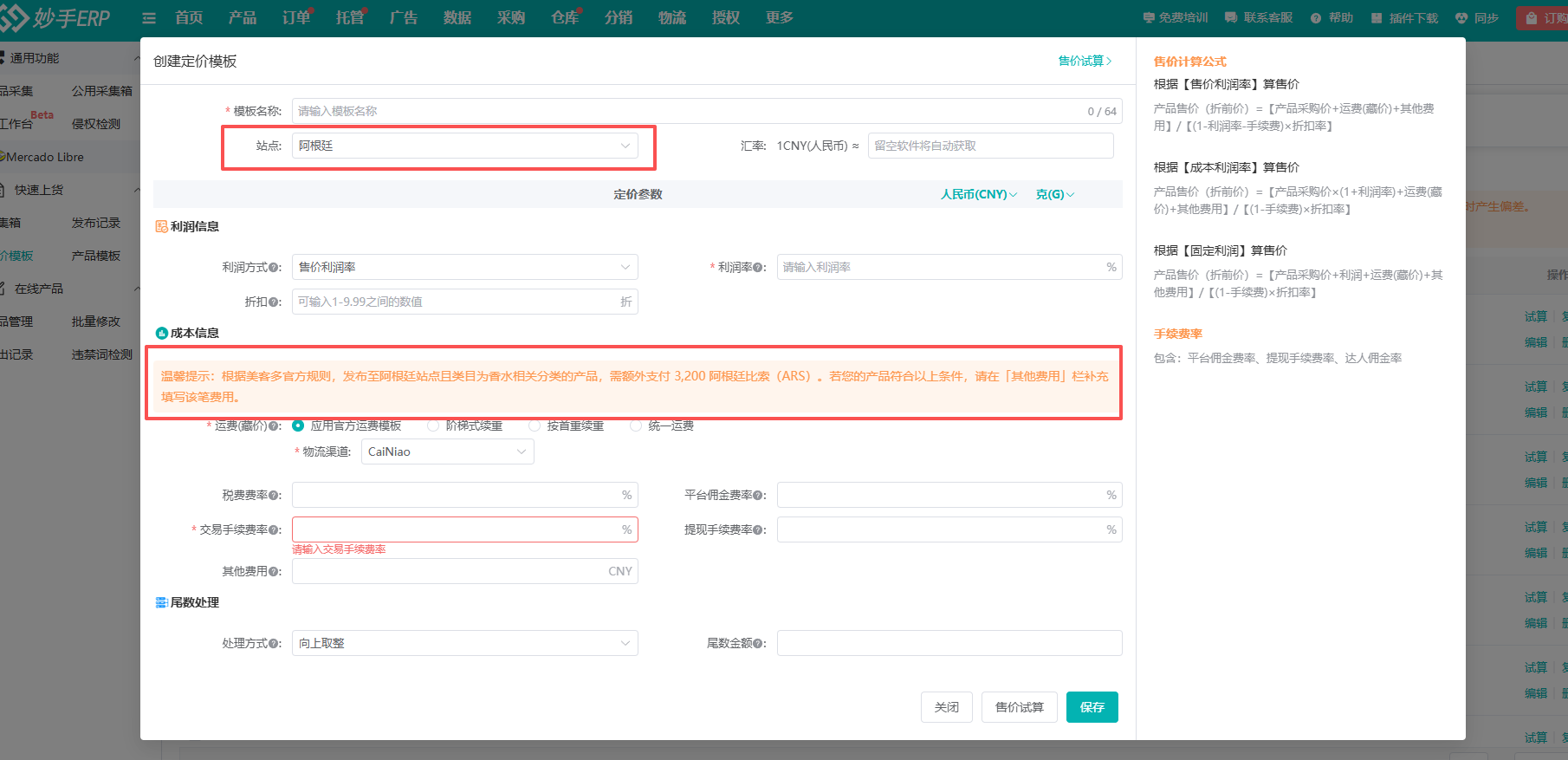Open the 仓库 menu in top navigation
This screenshot has height=760, width=1568.
(565, 18)
